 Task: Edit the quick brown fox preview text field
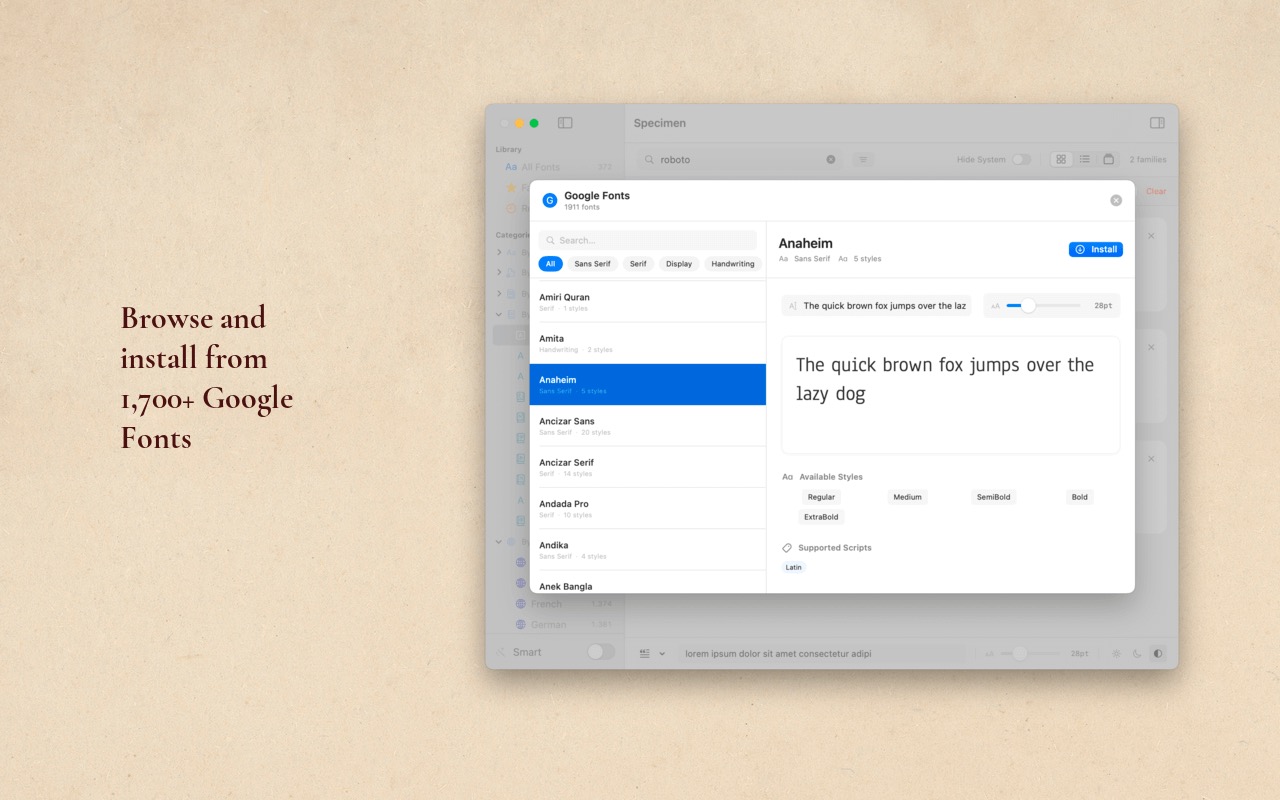[876, 306]
